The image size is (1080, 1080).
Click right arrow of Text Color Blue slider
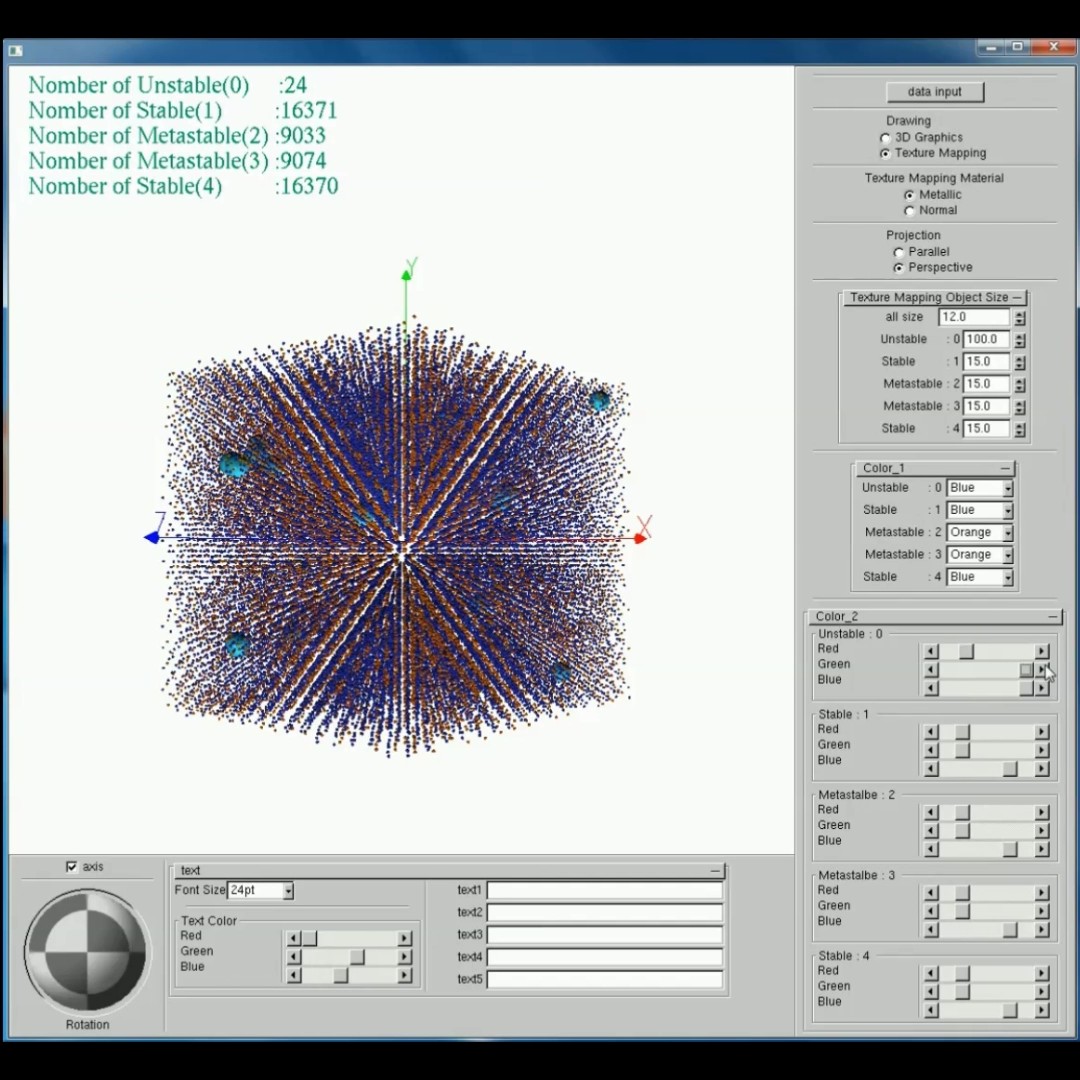point(404,975)
